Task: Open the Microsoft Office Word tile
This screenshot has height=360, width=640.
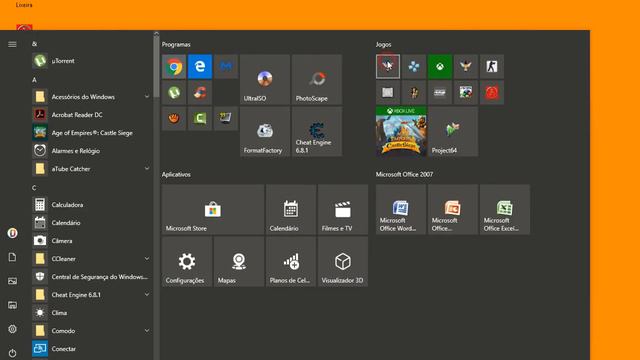Action: 401,209
